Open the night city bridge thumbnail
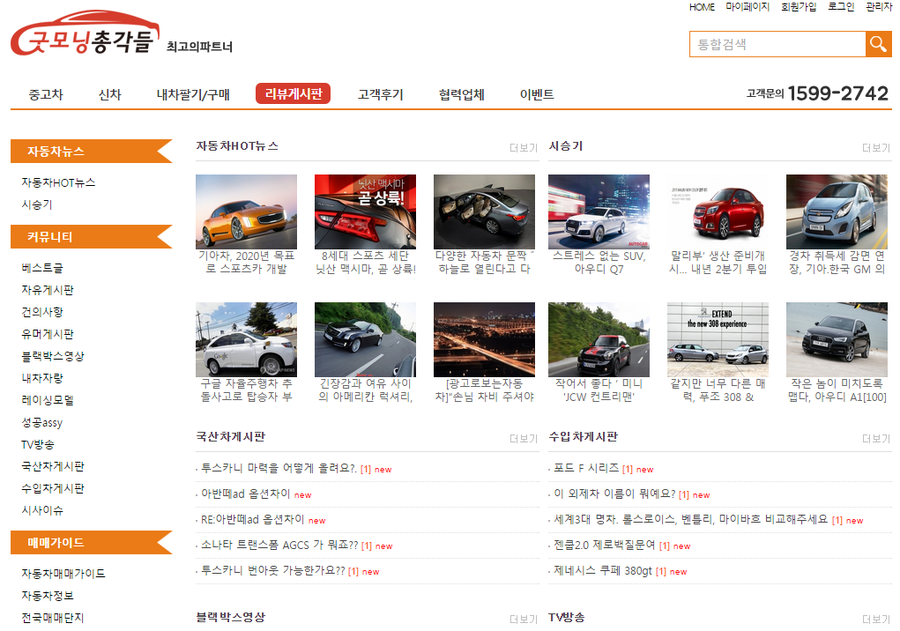This screenshot has width=900, height=631. click(x=484, y=339)
